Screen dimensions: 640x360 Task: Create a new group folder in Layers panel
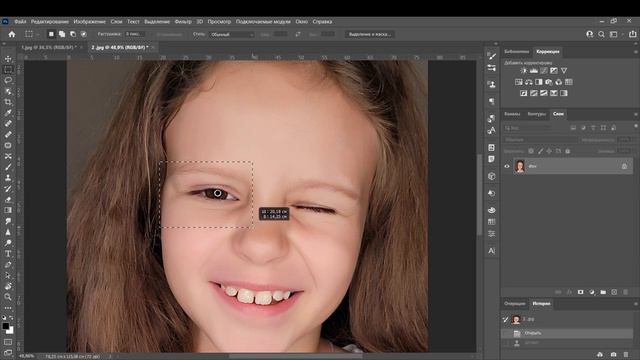[603, 292]
